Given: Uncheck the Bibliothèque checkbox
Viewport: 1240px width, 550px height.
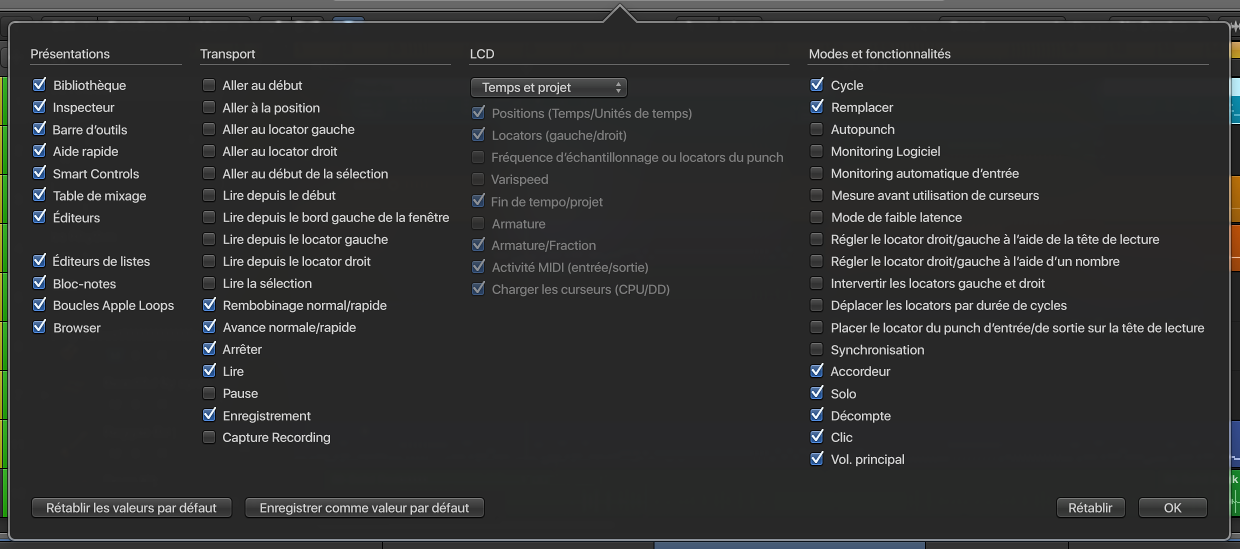Looking at the screenshot, I should 40,86.
